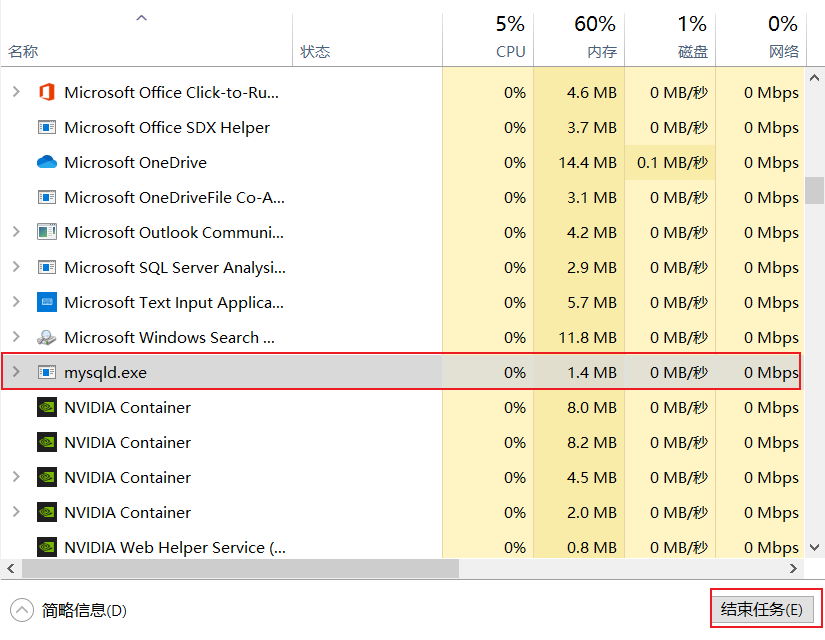Click the Microsoft Windows Search process icon
The width and height of the screenshot is (825, 640).
[x=46, y=338]
